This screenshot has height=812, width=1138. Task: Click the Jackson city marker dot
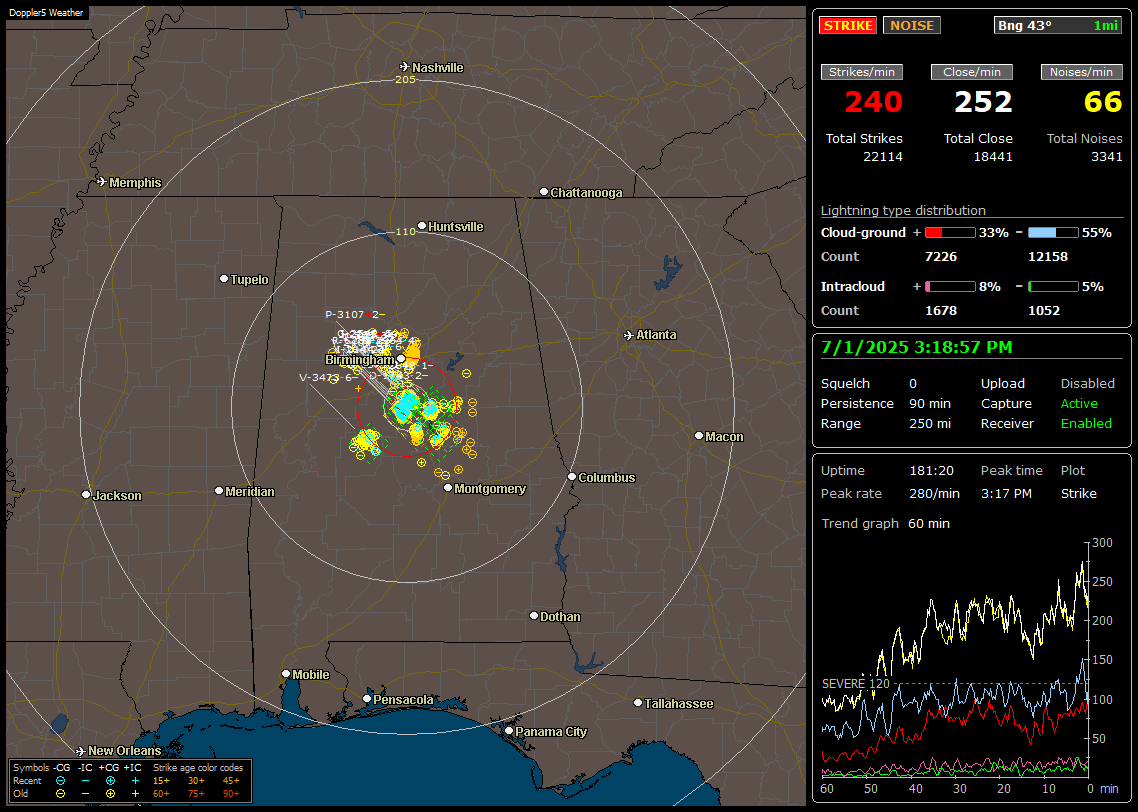(86, 494)
